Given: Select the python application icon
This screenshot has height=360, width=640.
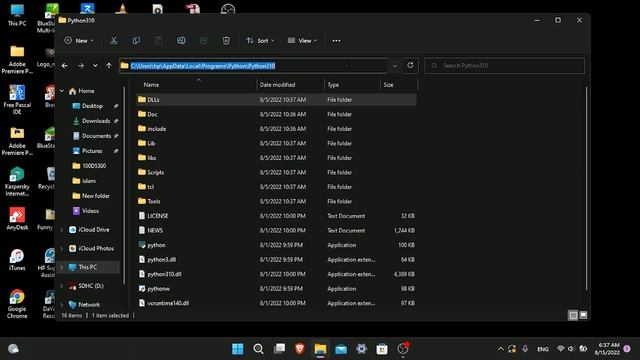Looking at the screenshot, I should (x=142, y=245).
